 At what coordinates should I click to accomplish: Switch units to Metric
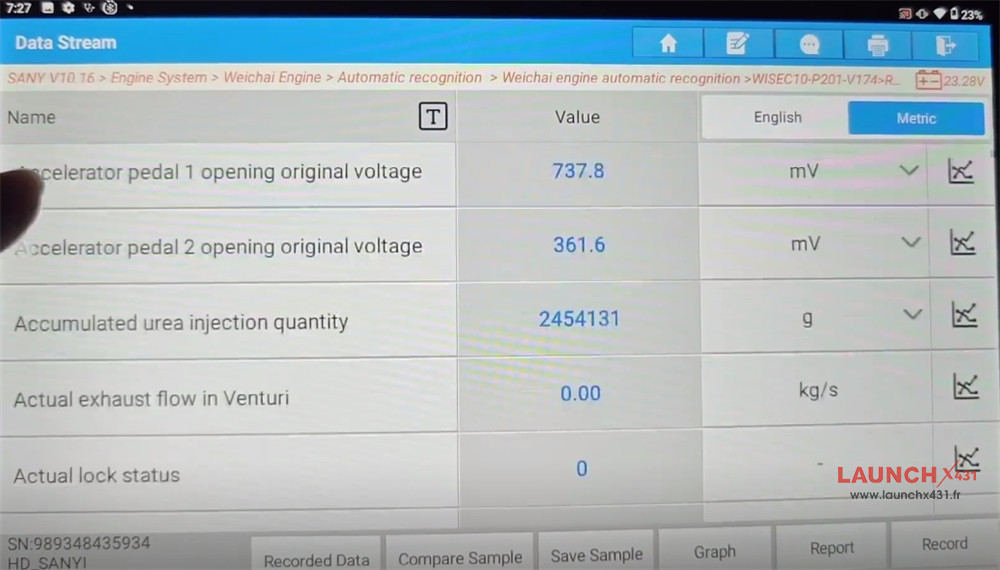tap(916, 118)
